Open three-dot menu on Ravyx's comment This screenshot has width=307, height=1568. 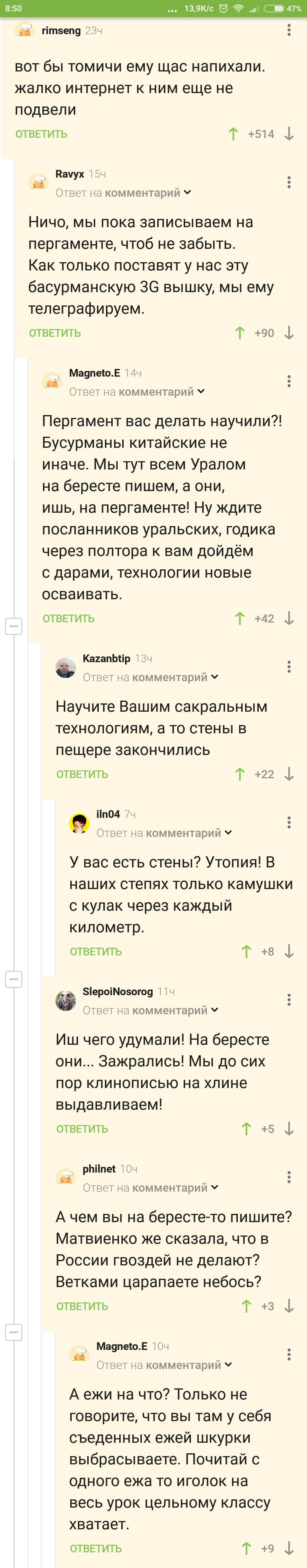pyautogui.click(x=289, y=182)
